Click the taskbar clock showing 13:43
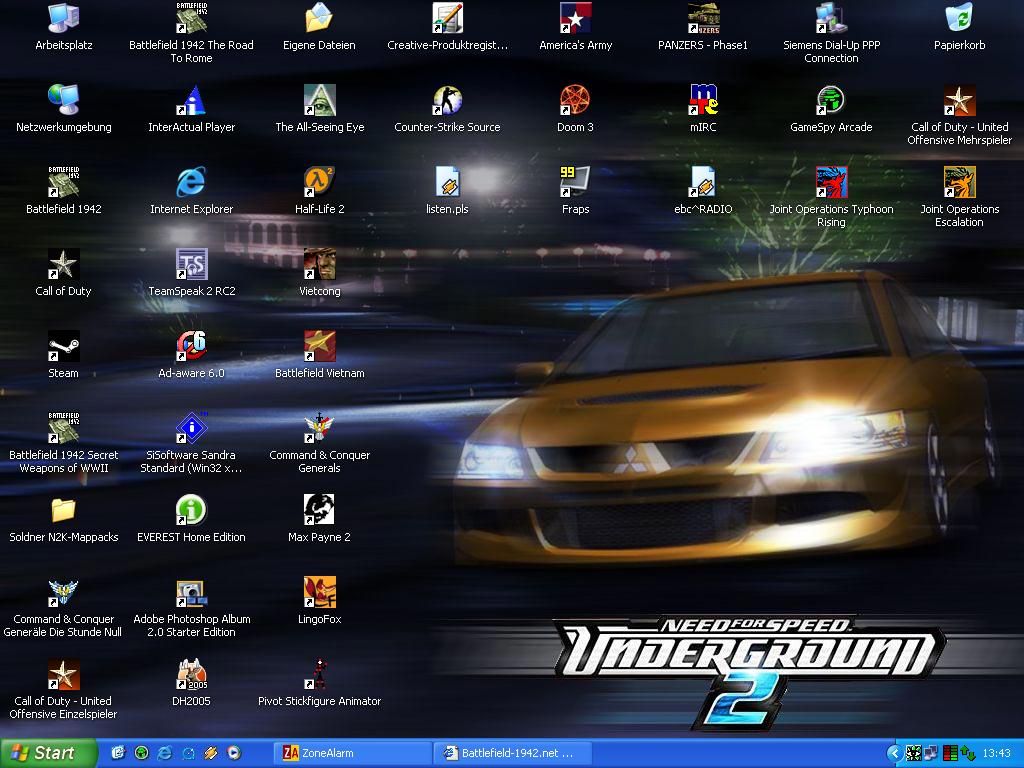 click(996, 753)
